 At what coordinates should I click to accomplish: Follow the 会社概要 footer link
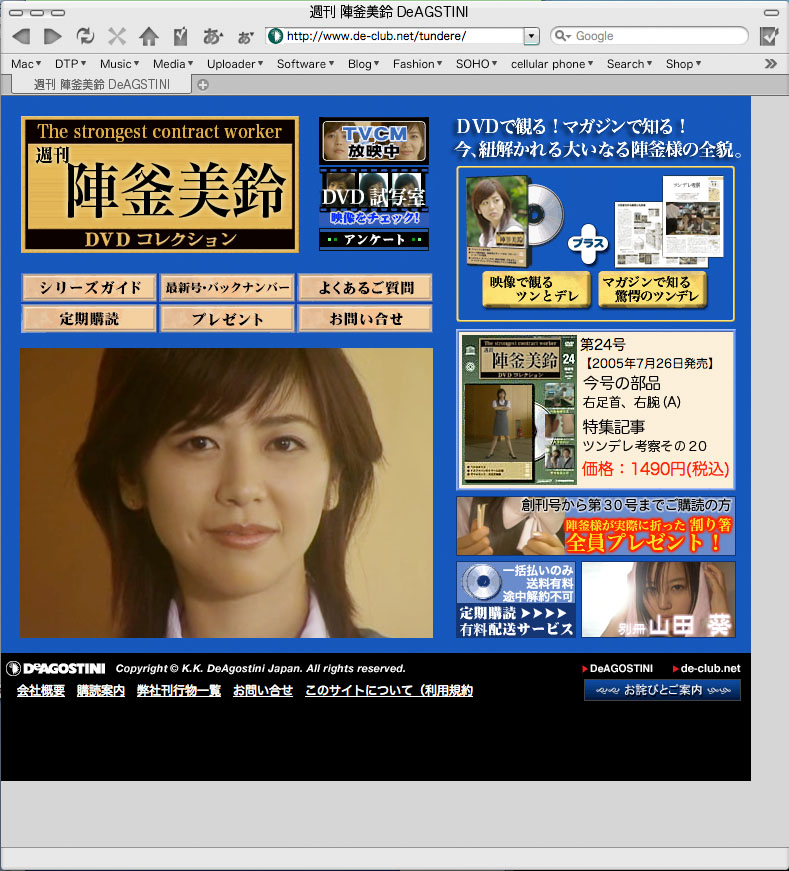41,690
